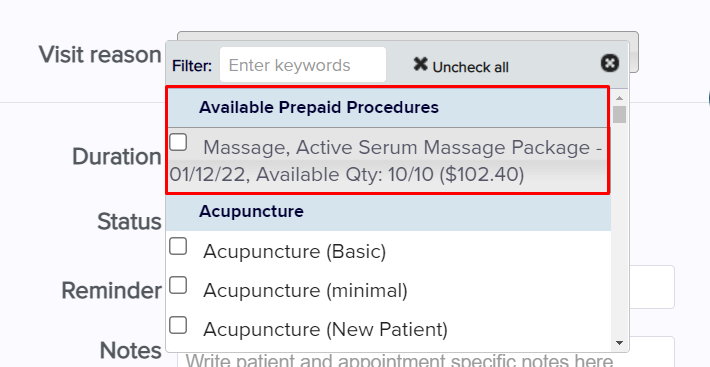
Task: Toggle the Acupuncture (New Patient) checkbox
Action: pos(178,325)
